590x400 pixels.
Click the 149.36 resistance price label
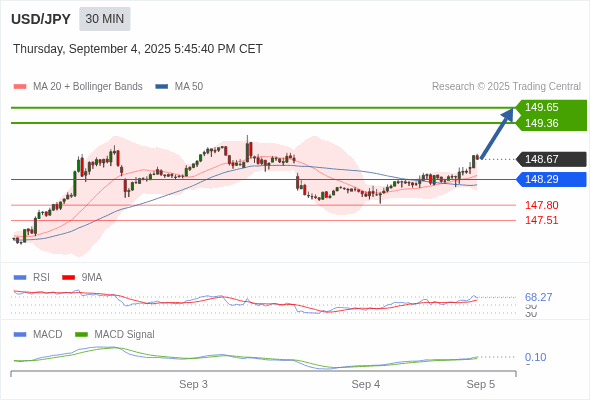541,123
